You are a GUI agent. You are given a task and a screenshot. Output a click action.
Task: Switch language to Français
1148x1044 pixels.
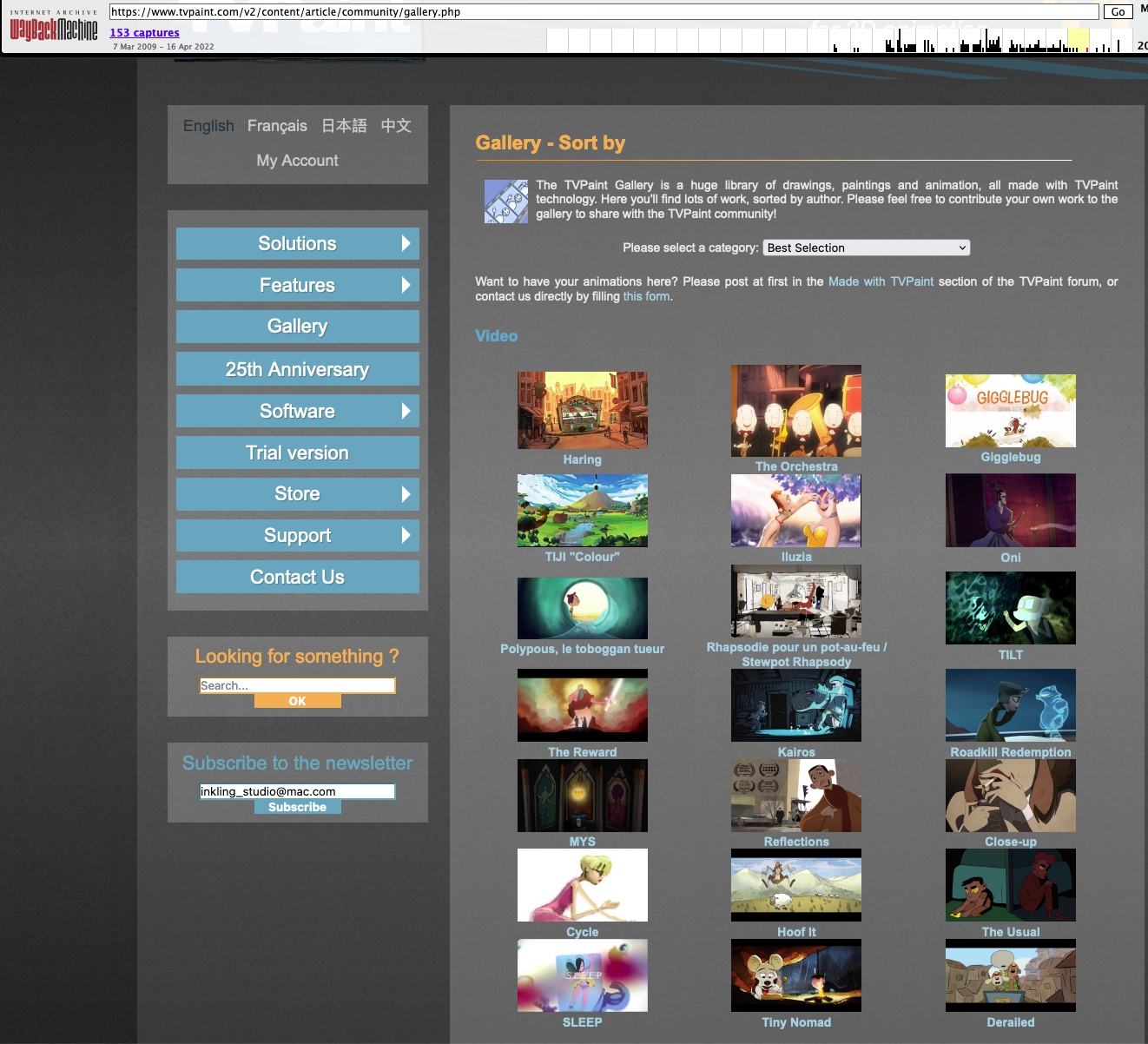[x=277, y=126]
